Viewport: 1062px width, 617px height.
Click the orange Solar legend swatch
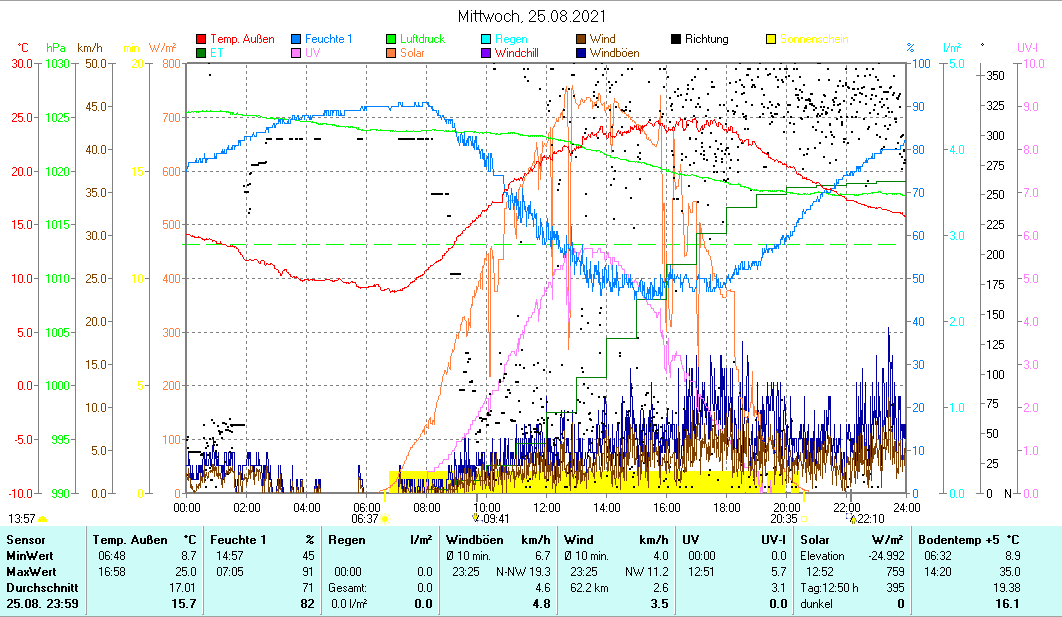(x=392, y=53)
